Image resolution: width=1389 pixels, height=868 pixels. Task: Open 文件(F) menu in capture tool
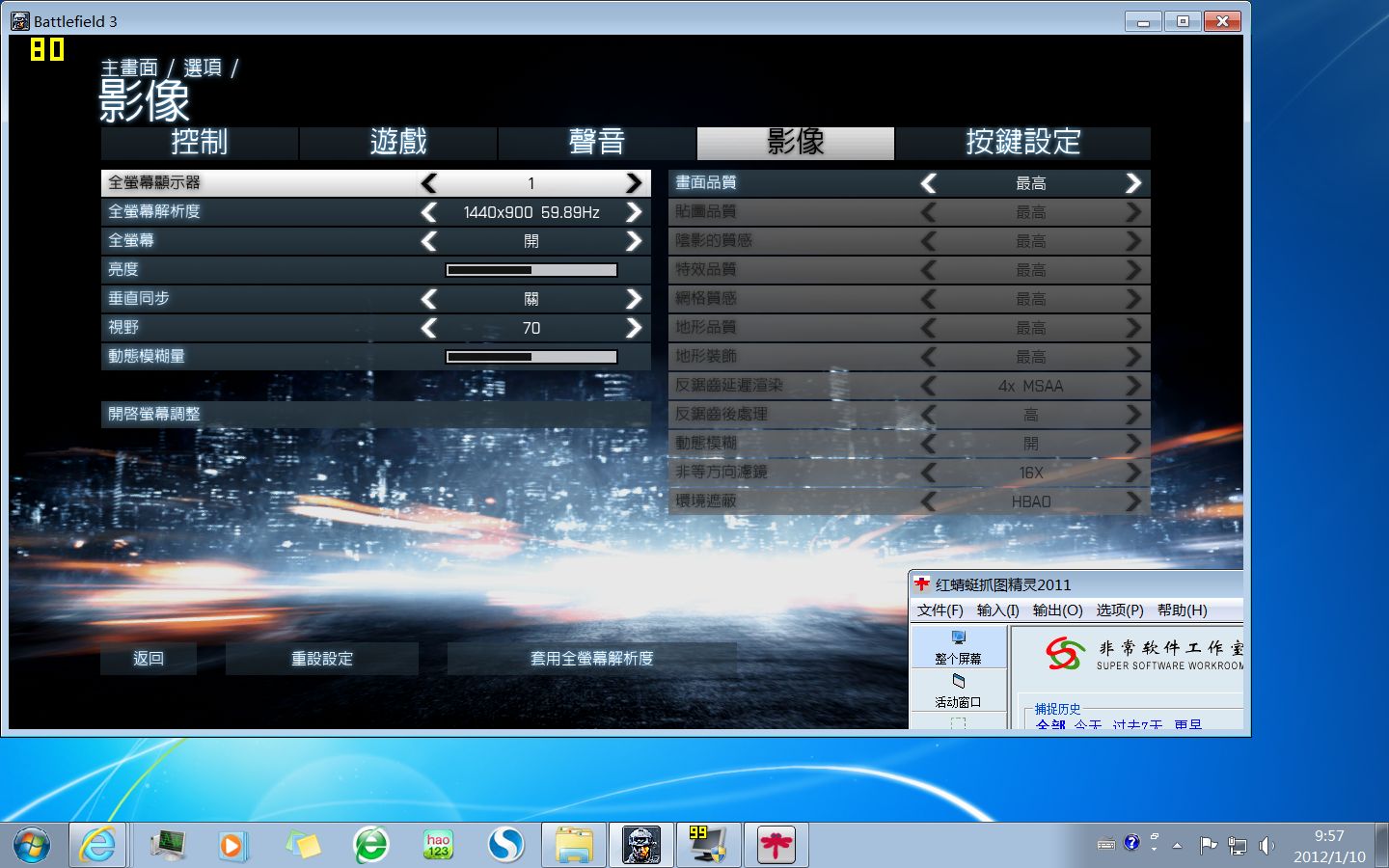click(x=940, y=610)
